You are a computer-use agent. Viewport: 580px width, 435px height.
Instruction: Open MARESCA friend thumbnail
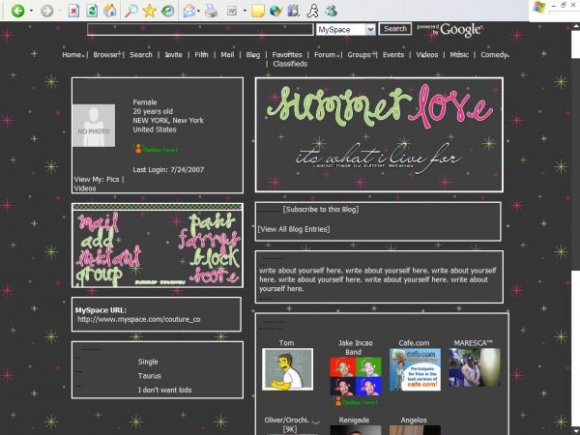[475, 368]
